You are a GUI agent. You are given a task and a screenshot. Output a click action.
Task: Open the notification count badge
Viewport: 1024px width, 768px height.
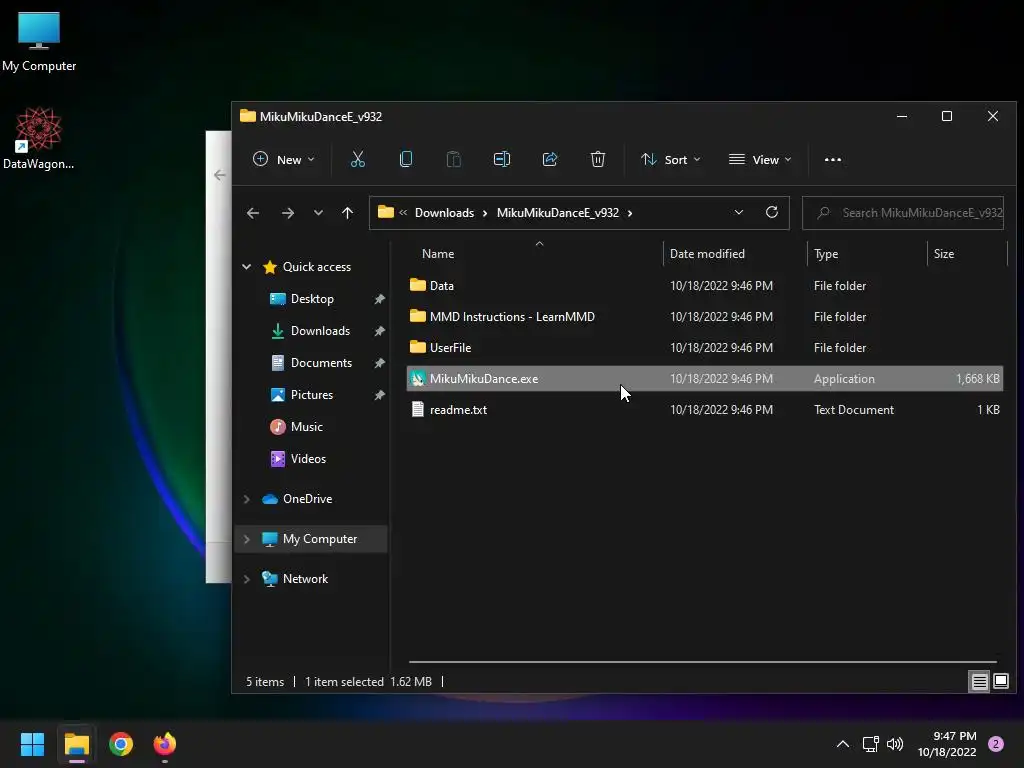[x=996, y=744]
